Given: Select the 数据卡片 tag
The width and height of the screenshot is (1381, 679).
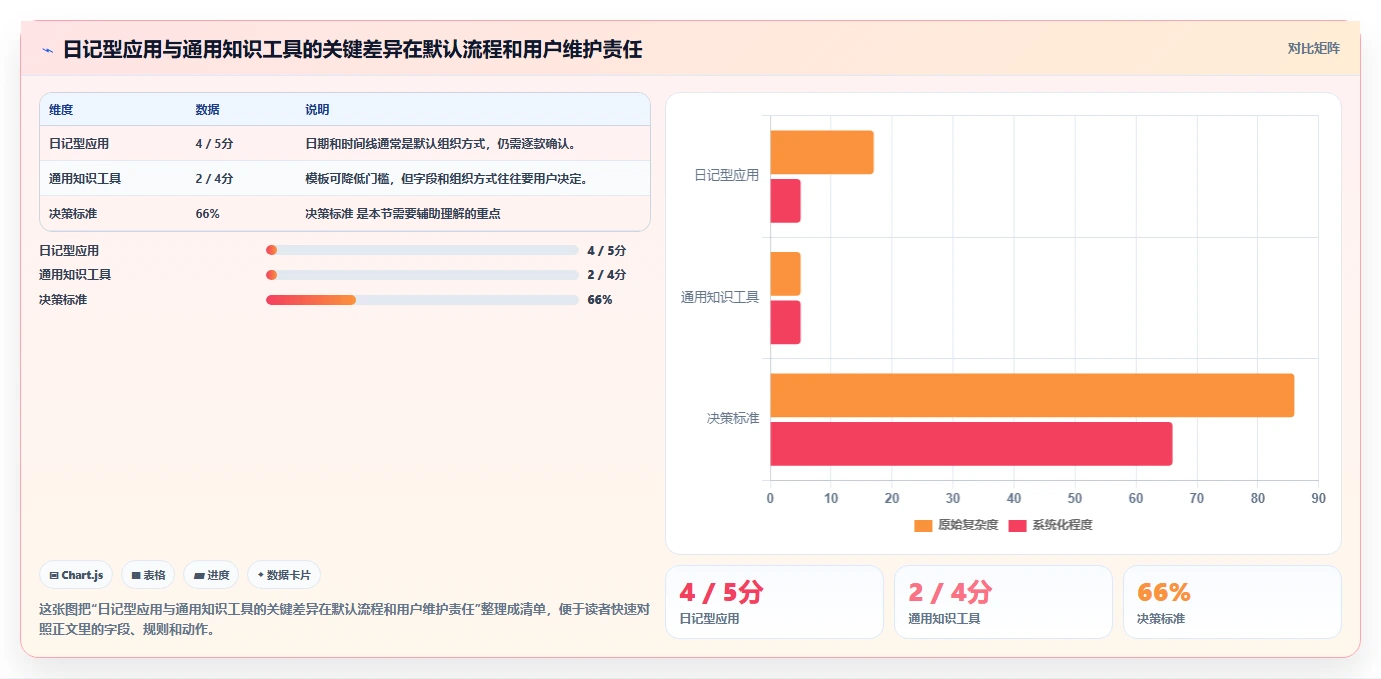Looking at the screenshot, I should click(x=284, y=575).
